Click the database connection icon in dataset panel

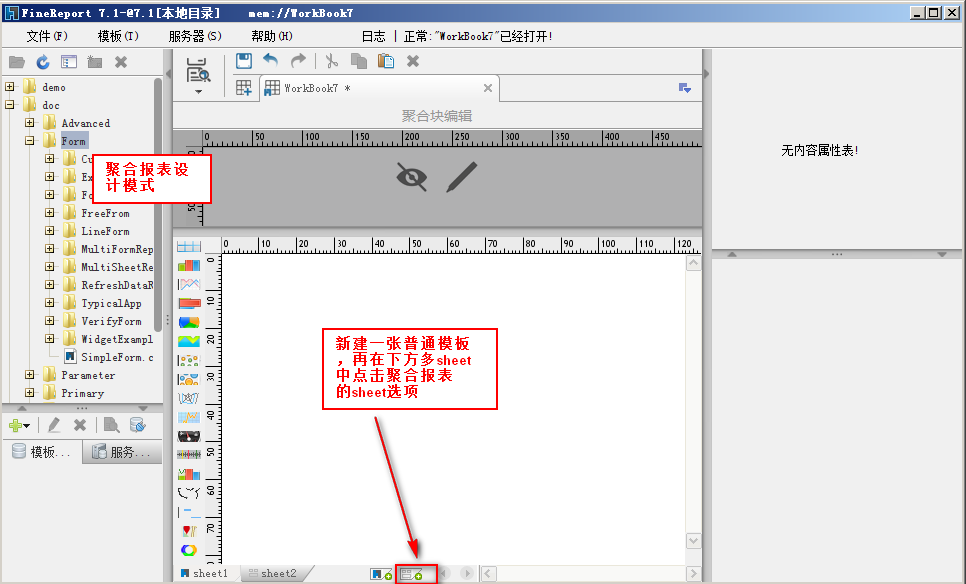click(137, 425)
